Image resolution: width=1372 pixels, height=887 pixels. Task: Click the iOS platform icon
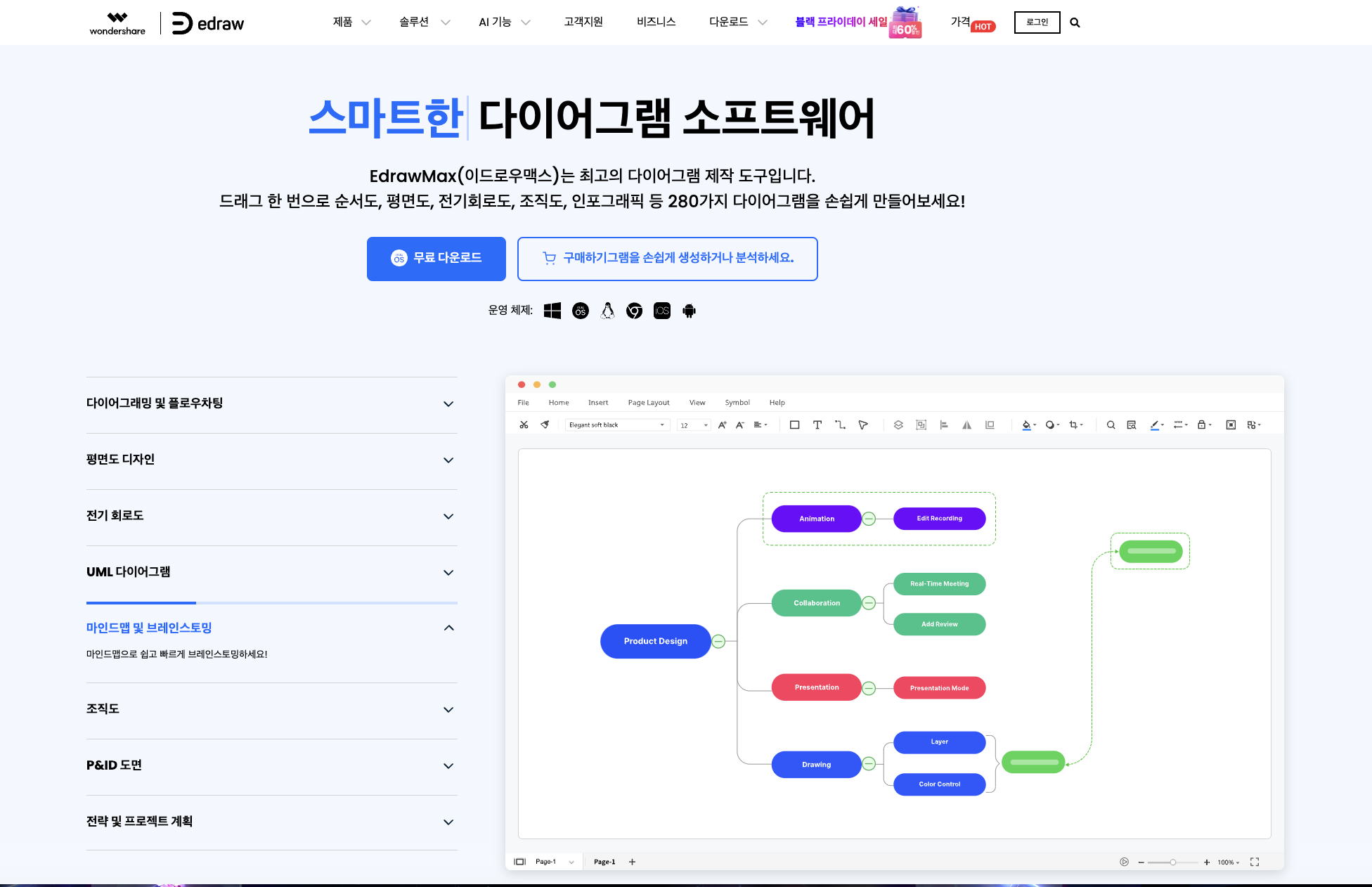point(662,311)
